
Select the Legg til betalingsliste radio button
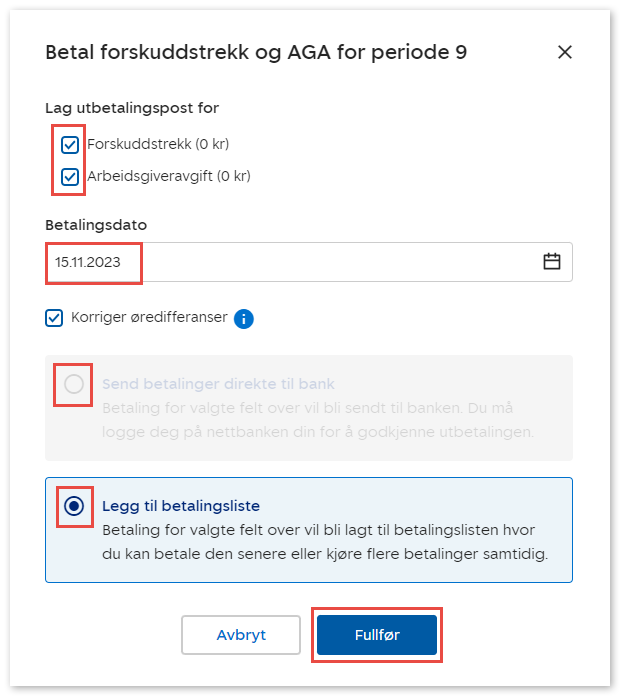tap(74, 506)
